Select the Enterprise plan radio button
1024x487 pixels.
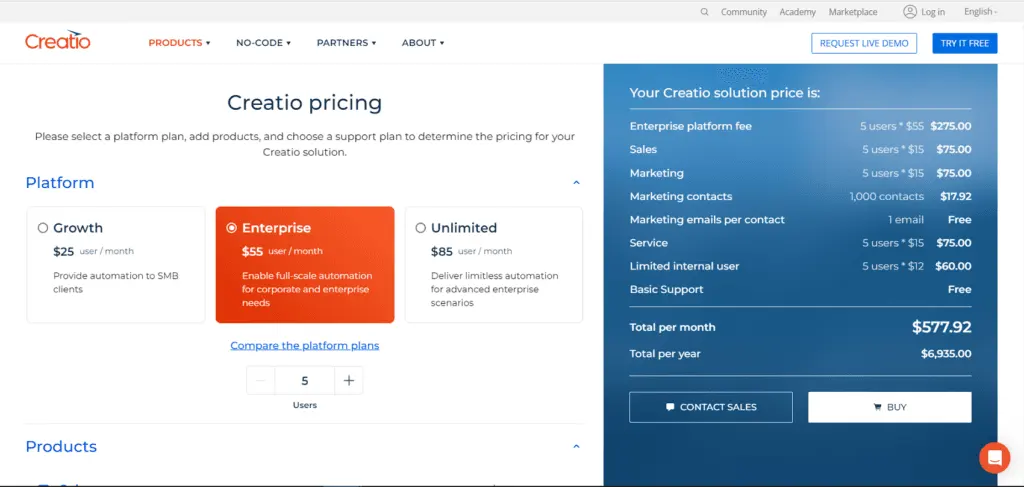[231, 228]
